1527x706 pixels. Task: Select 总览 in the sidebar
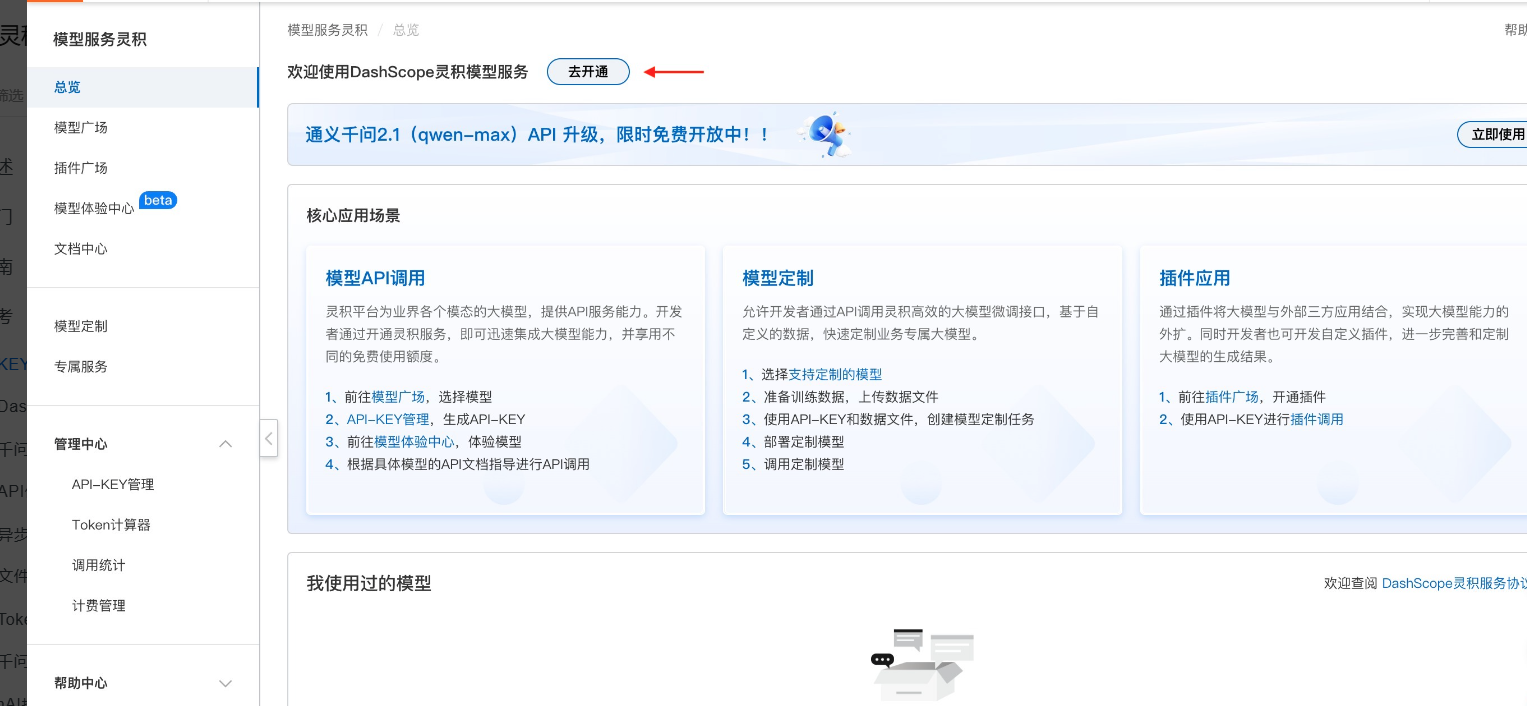click(x=66, y=87)
